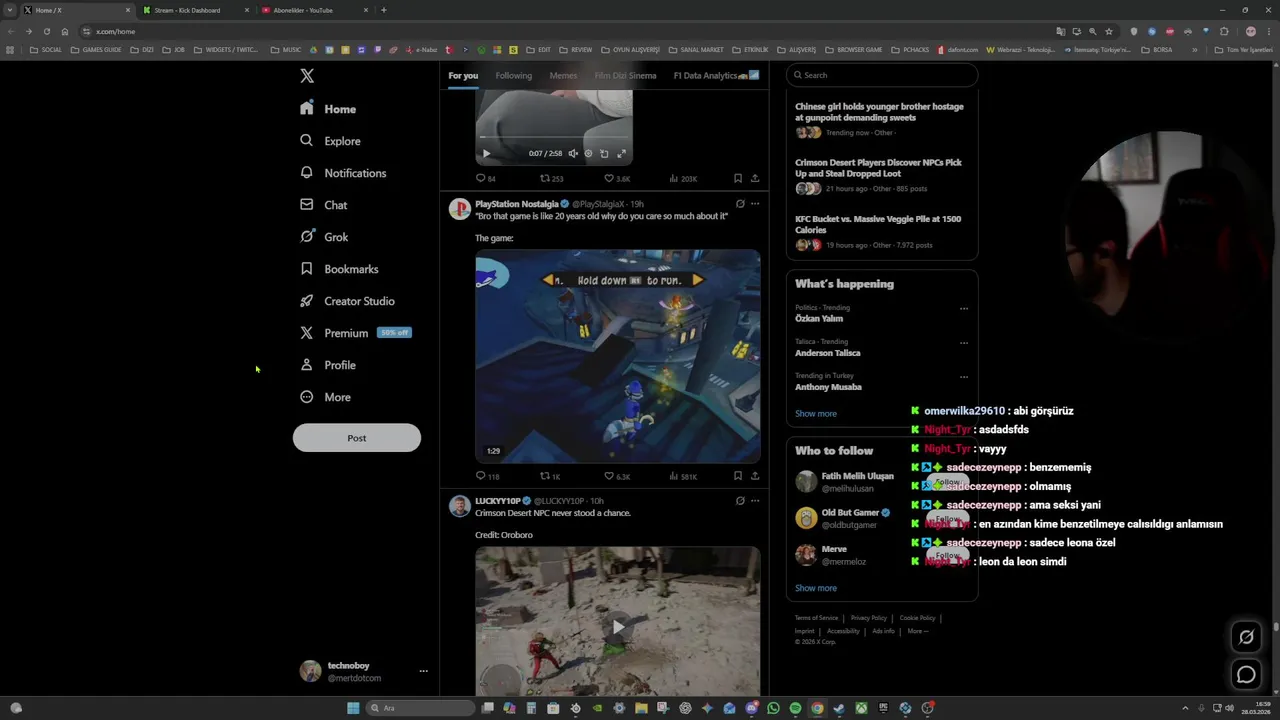The image size is (1280, 720).
Task: Reload the x.com page
Action: pyautogui.click(x=46, y=31)
